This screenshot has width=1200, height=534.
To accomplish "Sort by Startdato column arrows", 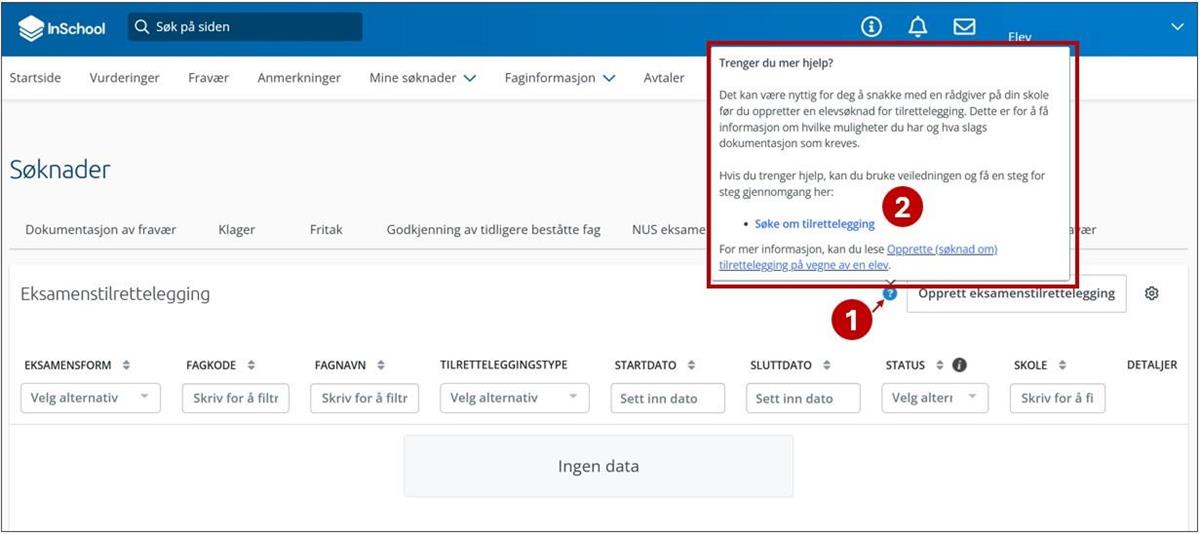I will [691, 365].
